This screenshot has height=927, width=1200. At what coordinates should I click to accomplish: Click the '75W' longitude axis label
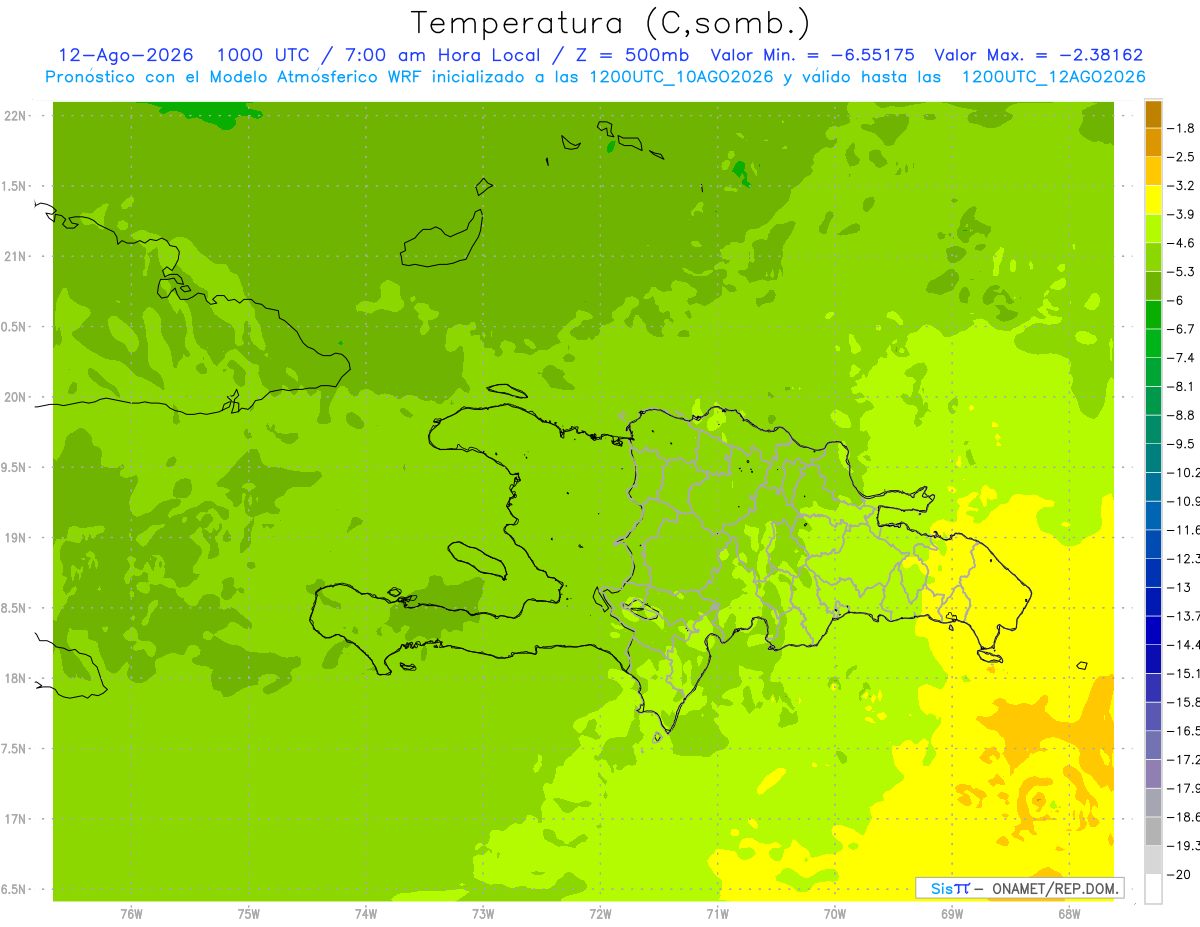[249, 912]
